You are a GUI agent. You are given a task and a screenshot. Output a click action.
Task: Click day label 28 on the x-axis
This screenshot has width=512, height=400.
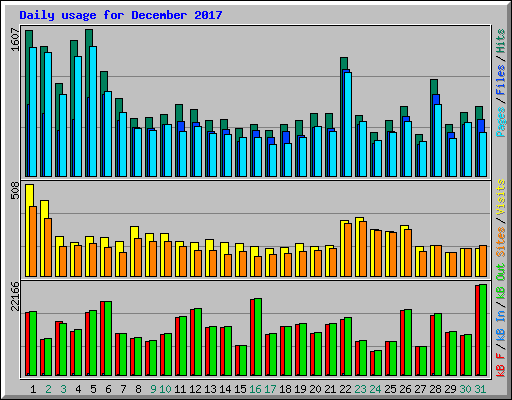[x=435, y=389]
